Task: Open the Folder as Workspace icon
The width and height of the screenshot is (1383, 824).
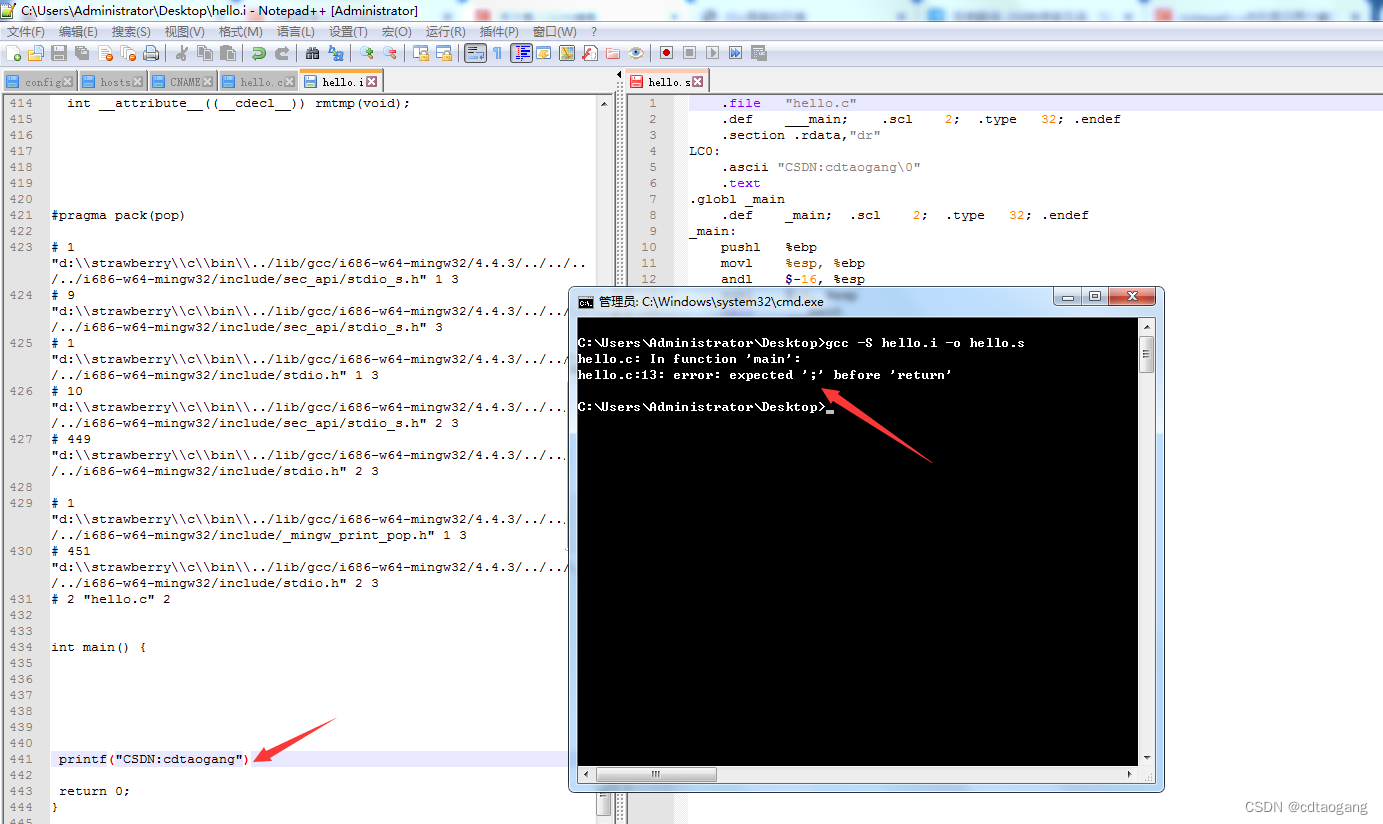Action: coord(613,53)
